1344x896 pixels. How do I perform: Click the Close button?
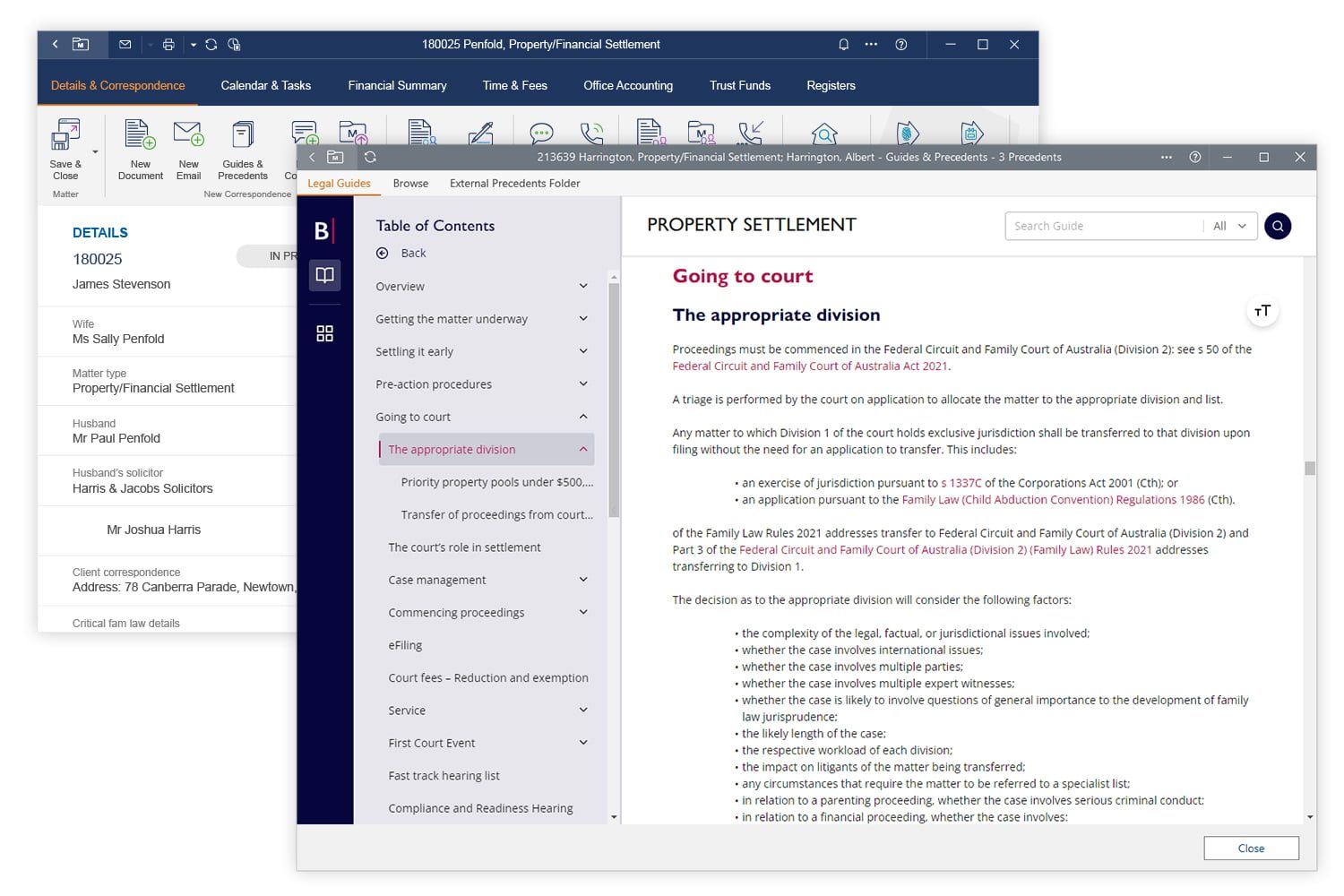pyautogui.click(x=1251, y=848)
